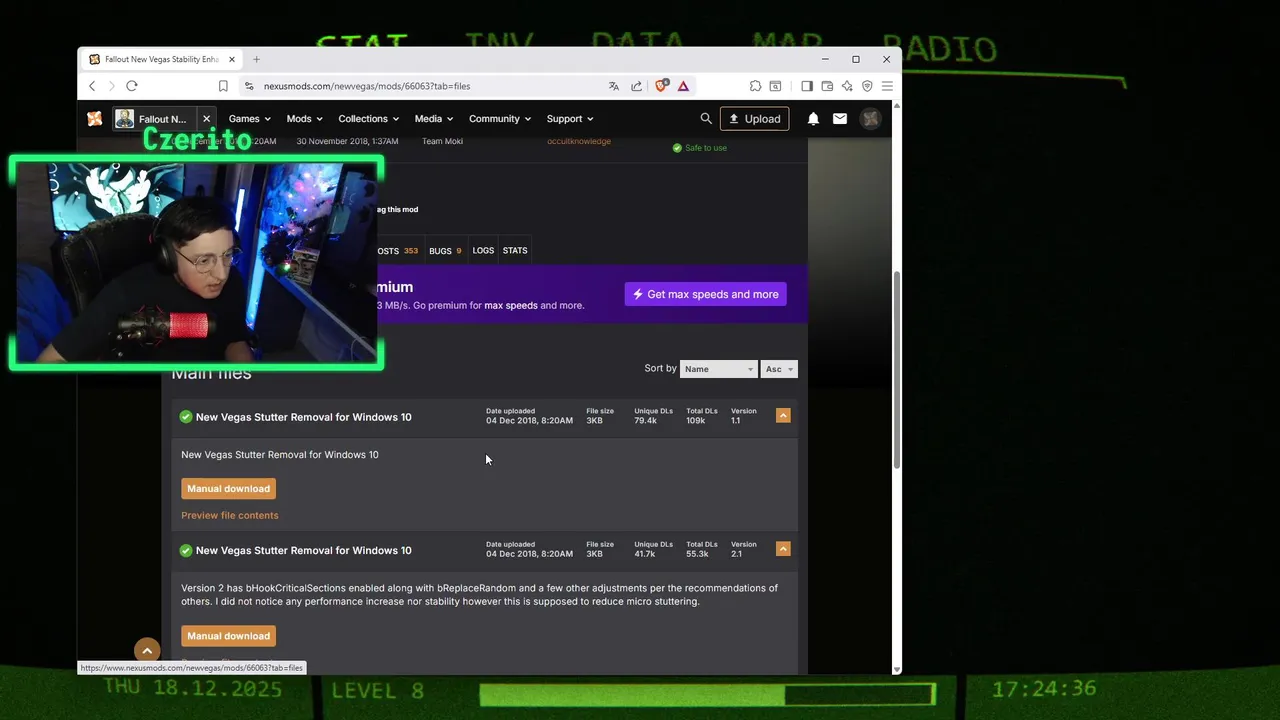Switch to the LOGS tab
Viewport: 1280px width, 720px height.
[483, 251]
